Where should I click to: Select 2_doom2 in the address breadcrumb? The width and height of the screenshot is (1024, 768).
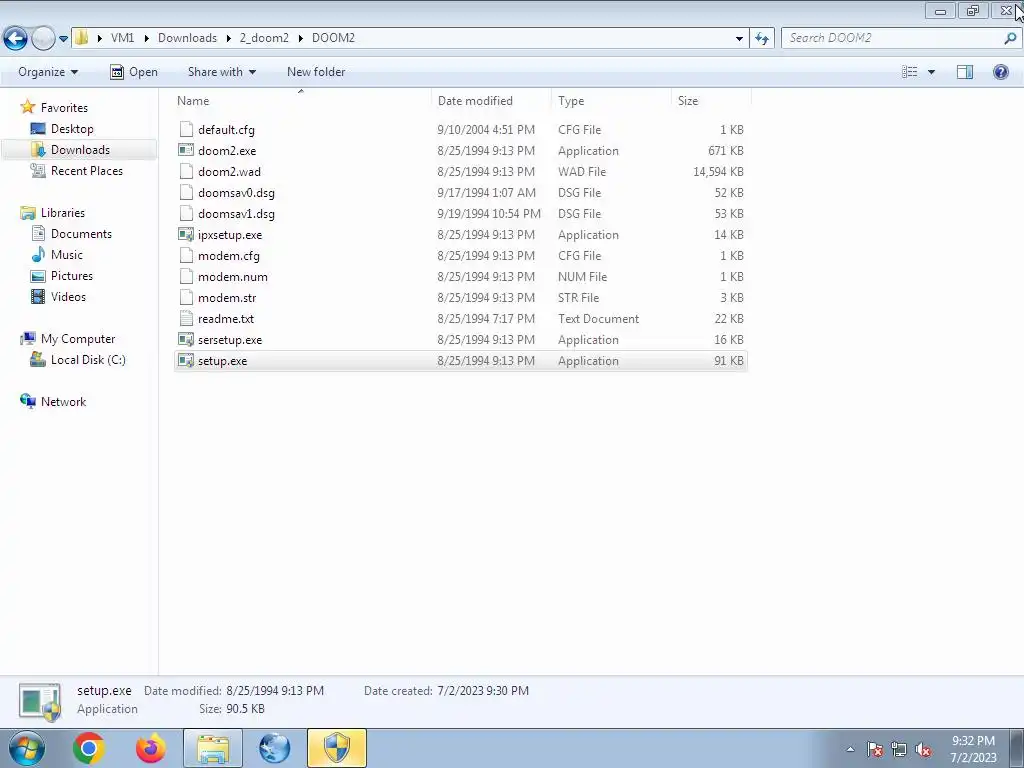point(264,38)
